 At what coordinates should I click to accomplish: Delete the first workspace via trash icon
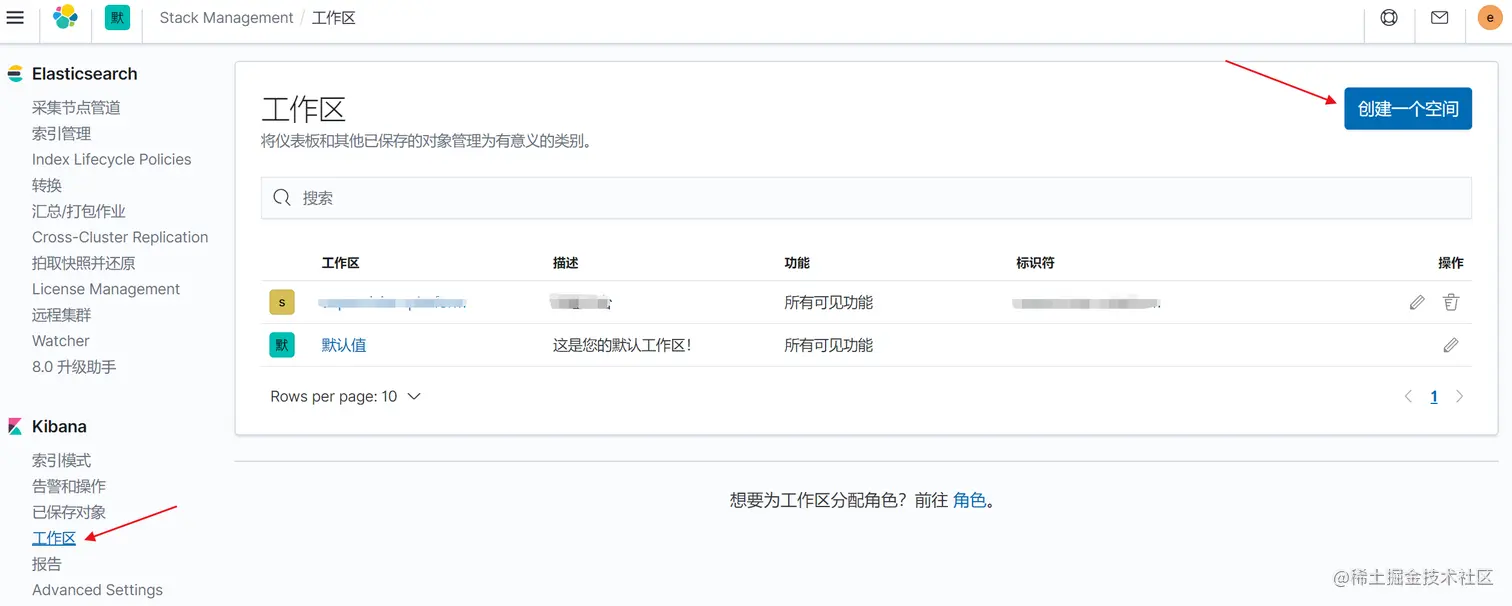1451,301
